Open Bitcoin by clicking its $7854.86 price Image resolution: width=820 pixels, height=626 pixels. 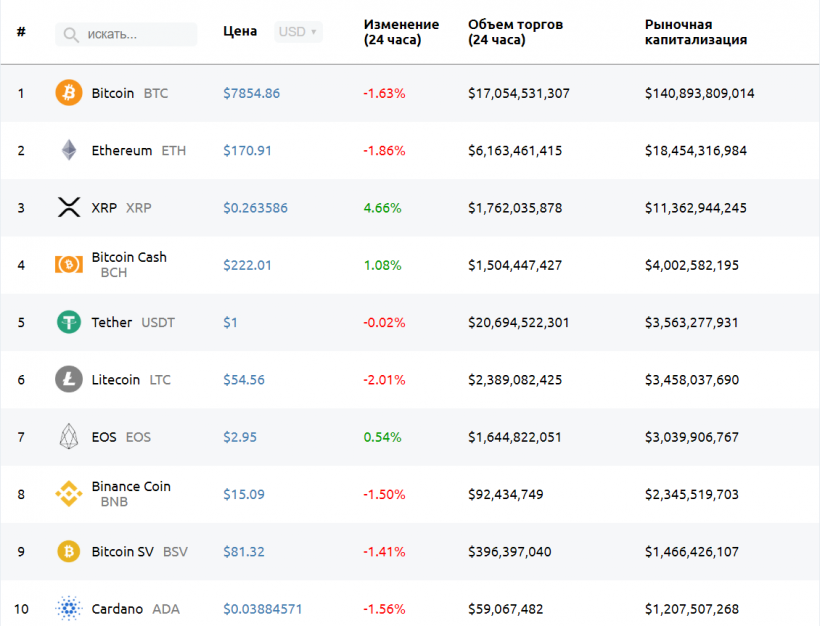[x=249, y=92]
